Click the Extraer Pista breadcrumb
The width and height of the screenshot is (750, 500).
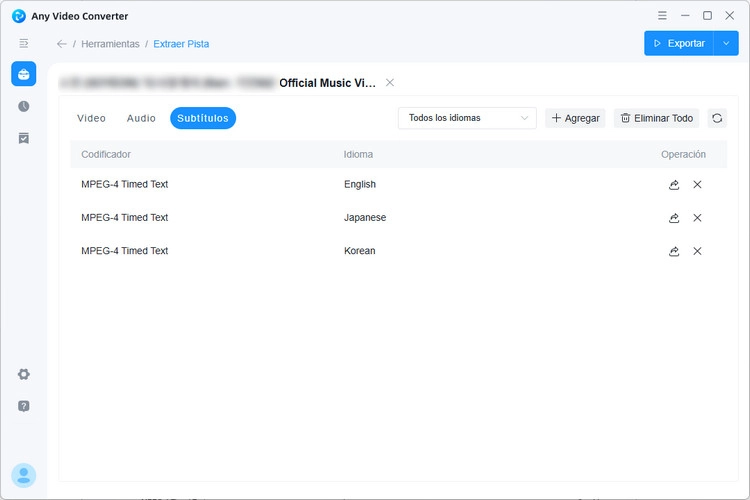(181, 44)
